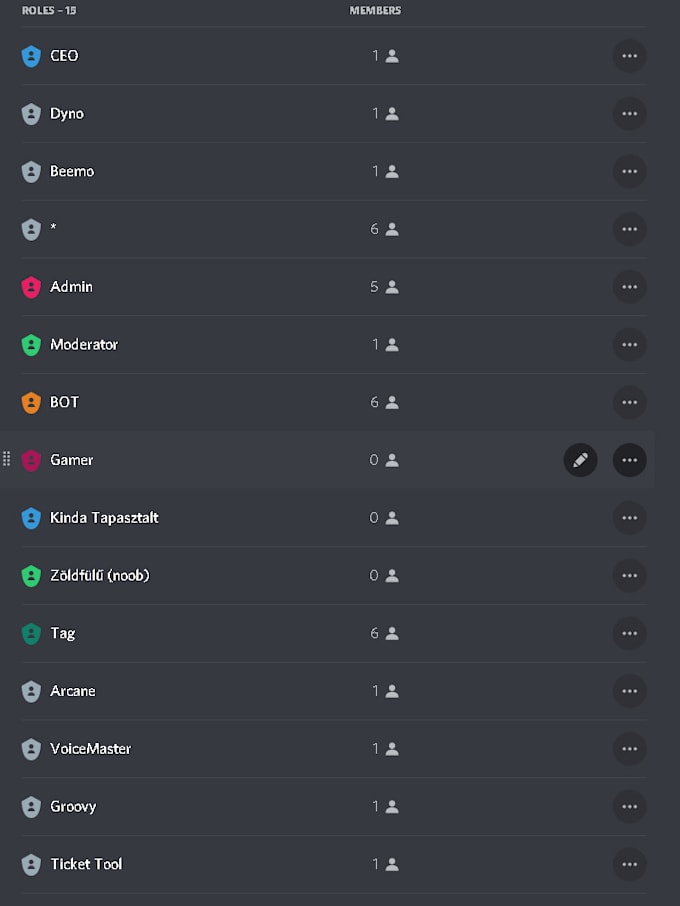Open more options for the Kinda Tapasztalt role

coord(630,518)
